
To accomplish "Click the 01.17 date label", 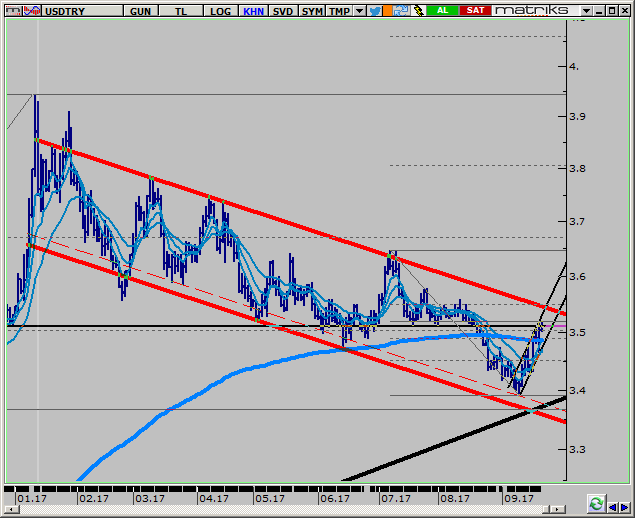I will tap(32, 499).
